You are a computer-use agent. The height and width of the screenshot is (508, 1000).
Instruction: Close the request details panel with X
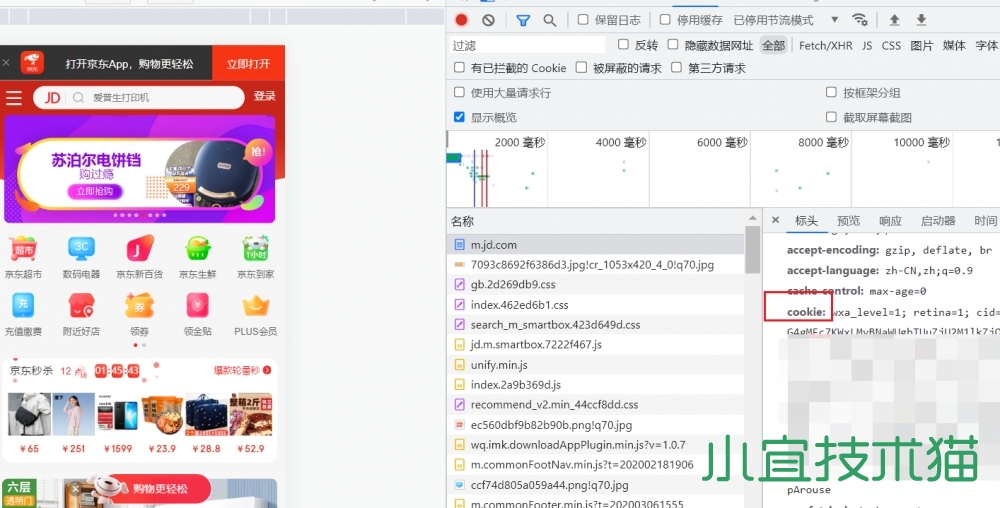coord(776,220)
